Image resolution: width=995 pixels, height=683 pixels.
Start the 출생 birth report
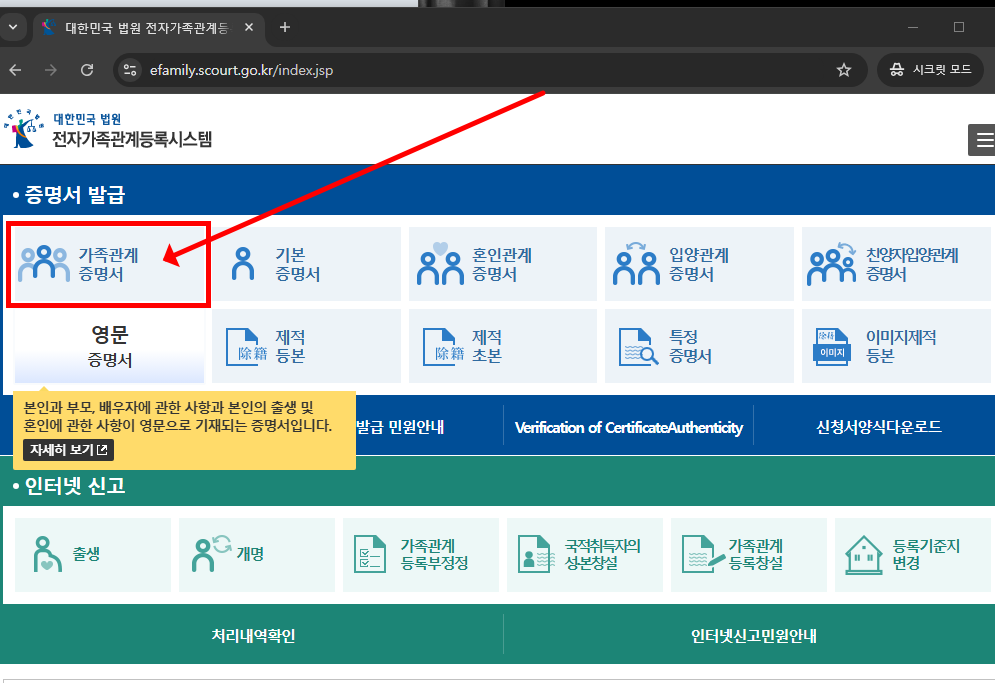(93, 555)
